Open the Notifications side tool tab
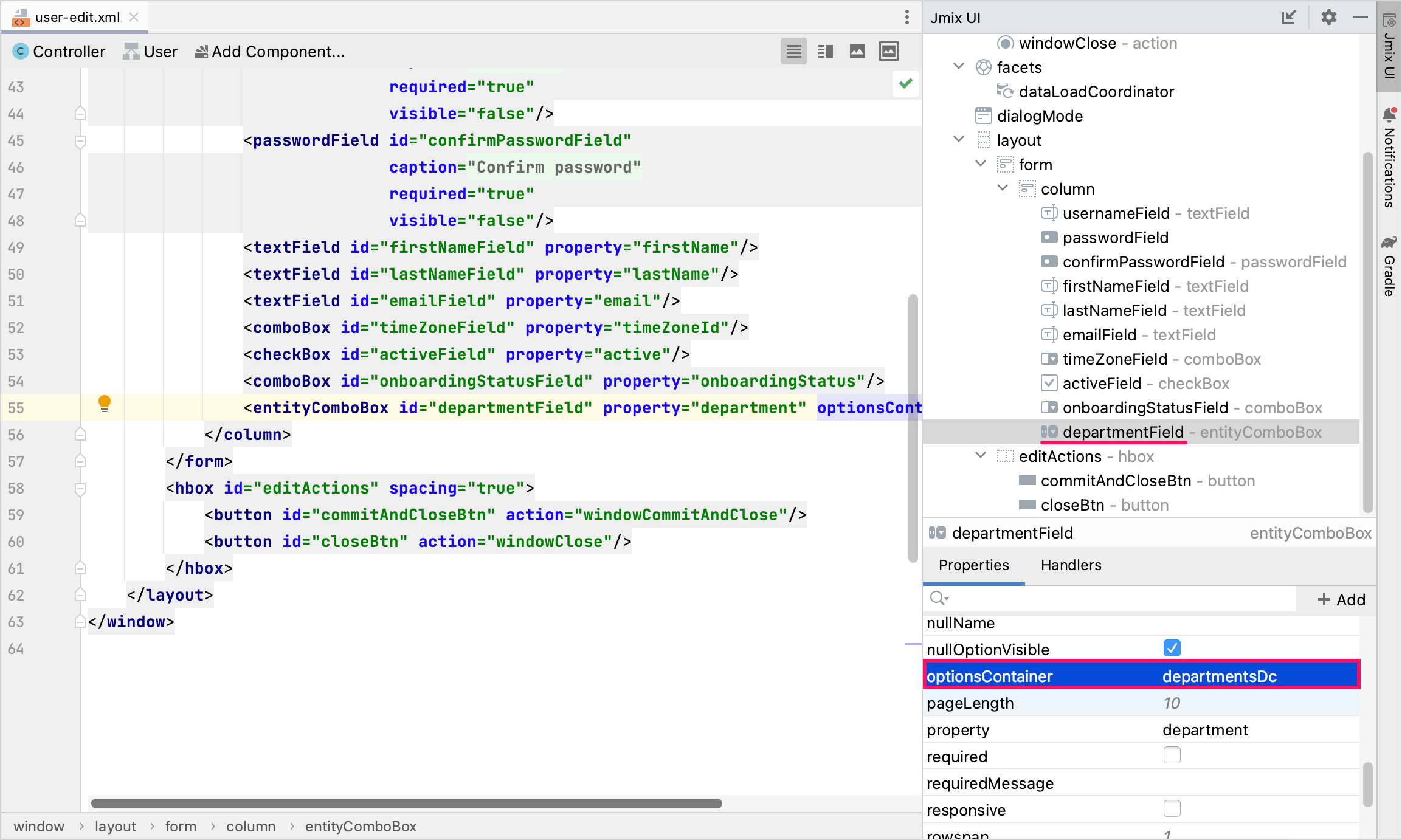 point(1389,157)
